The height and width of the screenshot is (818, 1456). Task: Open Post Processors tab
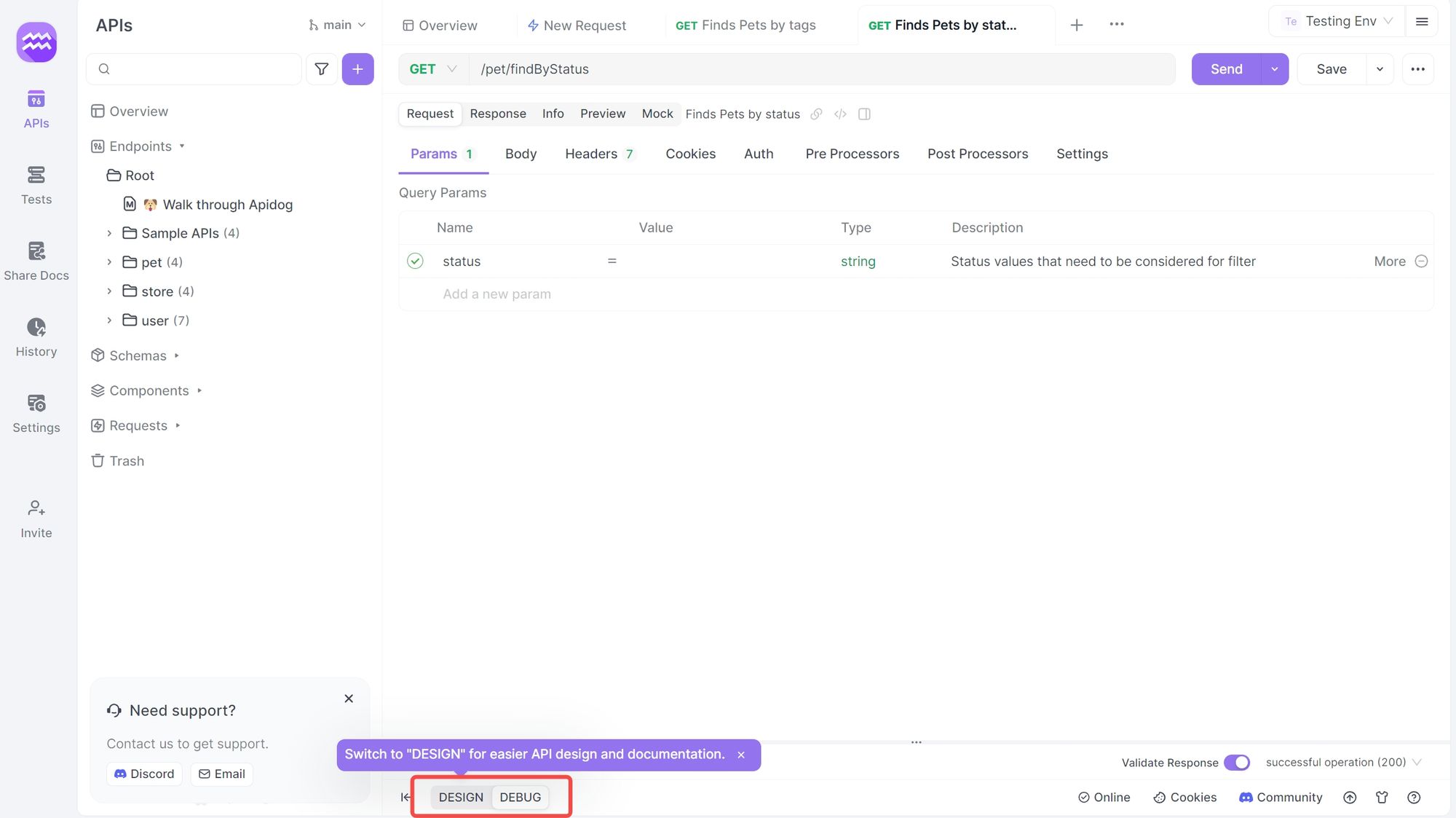(978, 154)
